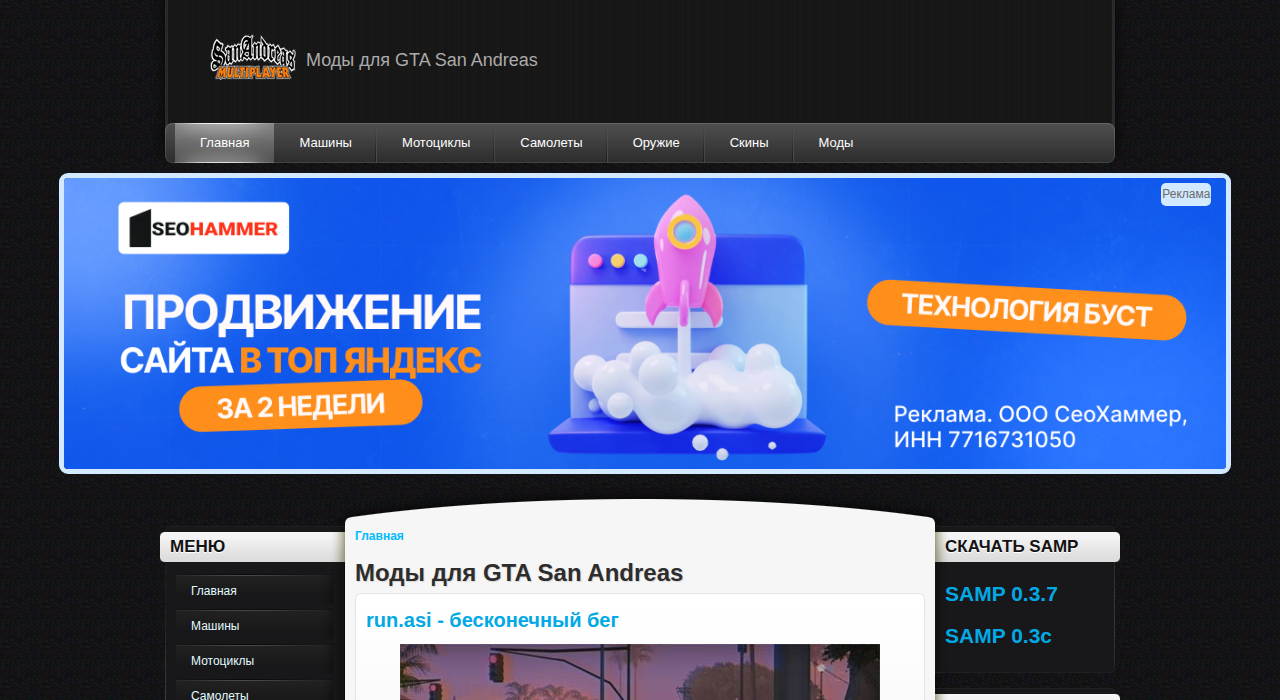Go to Машины in the top navigation

click(325, 143)
